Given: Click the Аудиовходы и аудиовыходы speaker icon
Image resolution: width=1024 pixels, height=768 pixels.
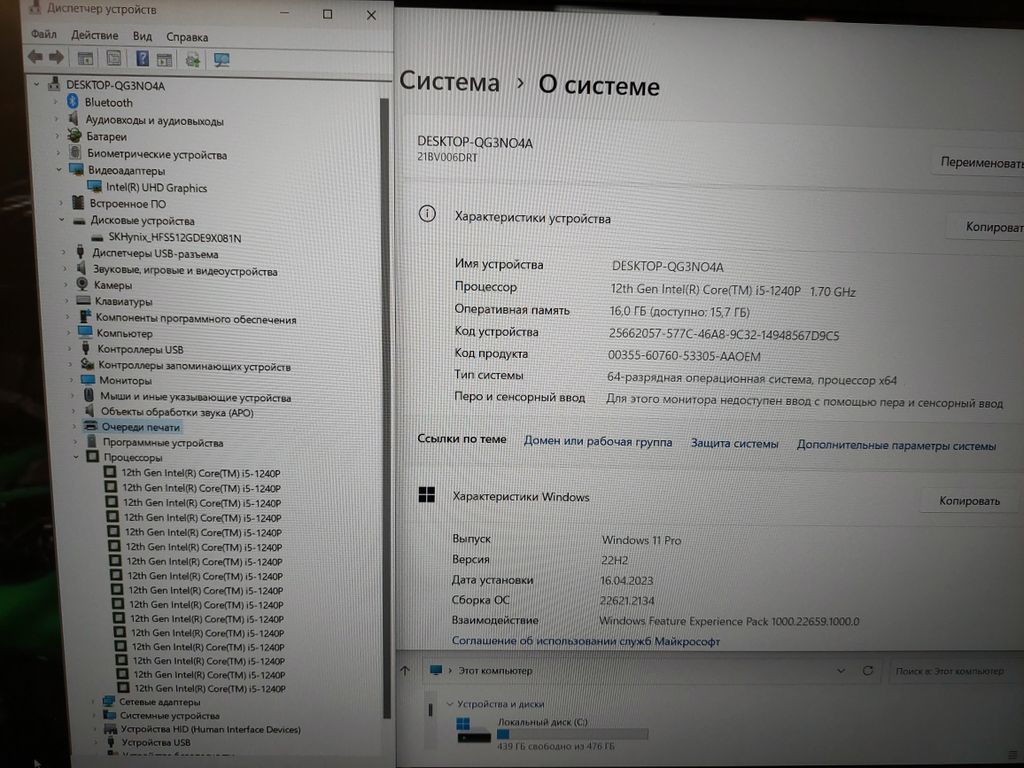Looking at the screenshot, I should [74, 119].
